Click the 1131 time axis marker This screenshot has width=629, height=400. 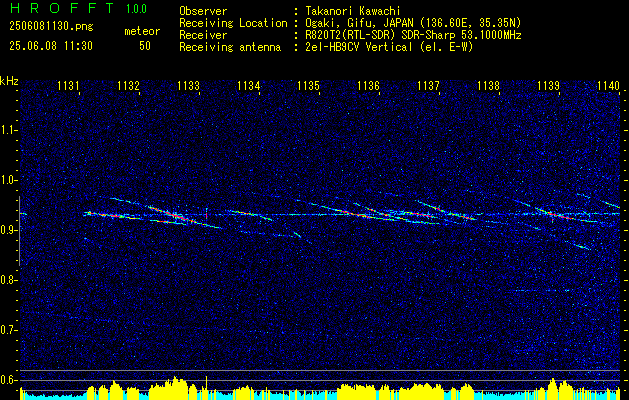pos(68,85)
